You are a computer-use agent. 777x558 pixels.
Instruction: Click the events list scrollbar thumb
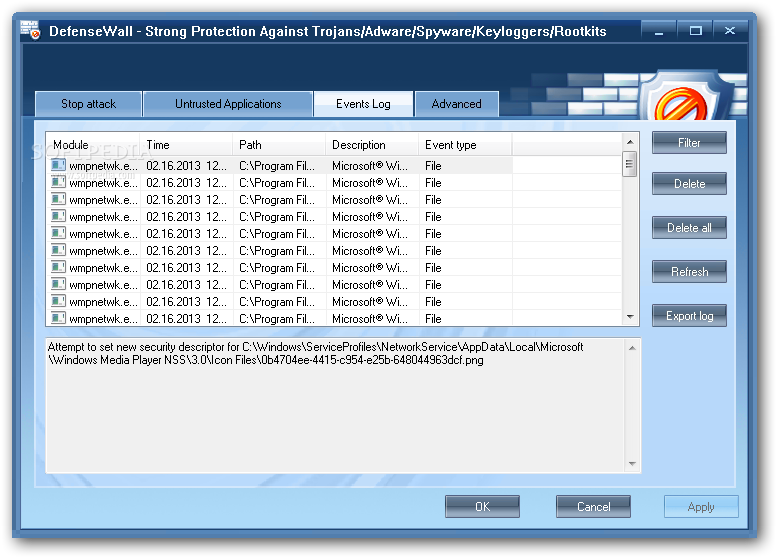pos(630,164)
